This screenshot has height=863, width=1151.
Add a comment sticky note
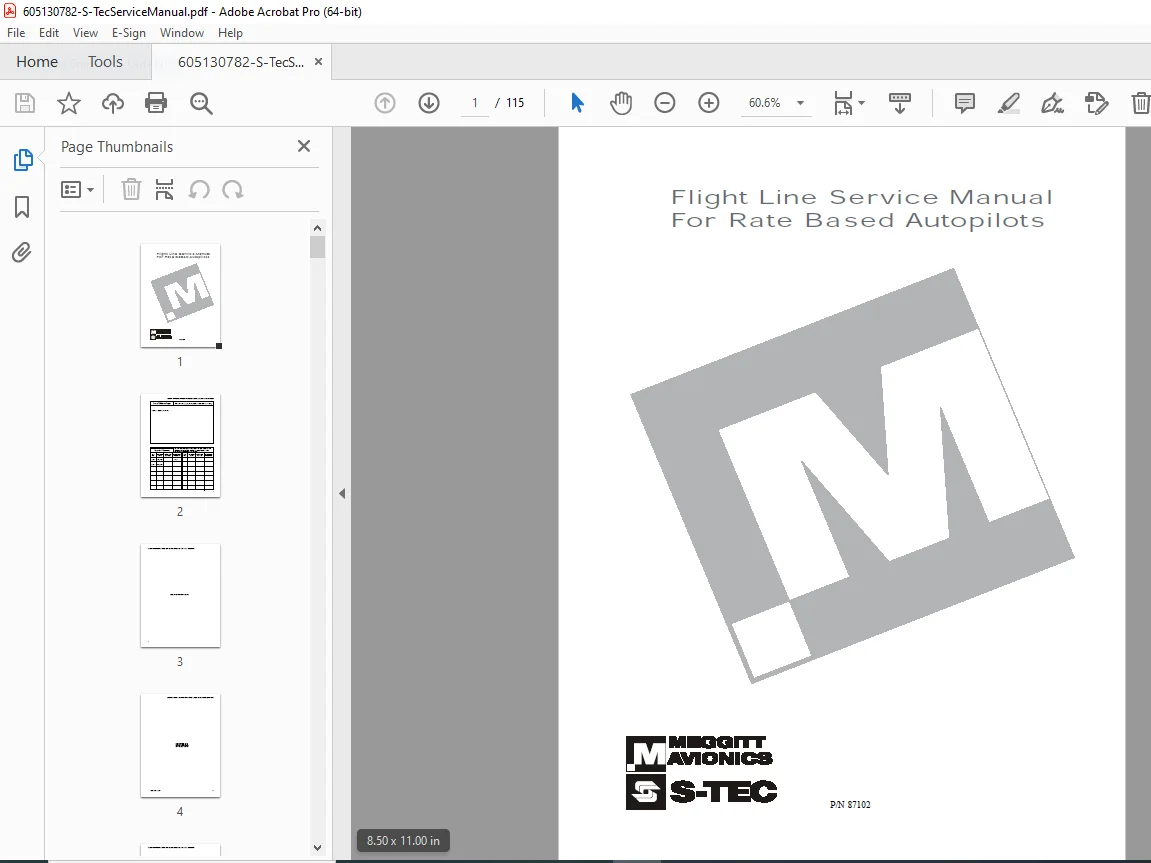pos(965,103)
